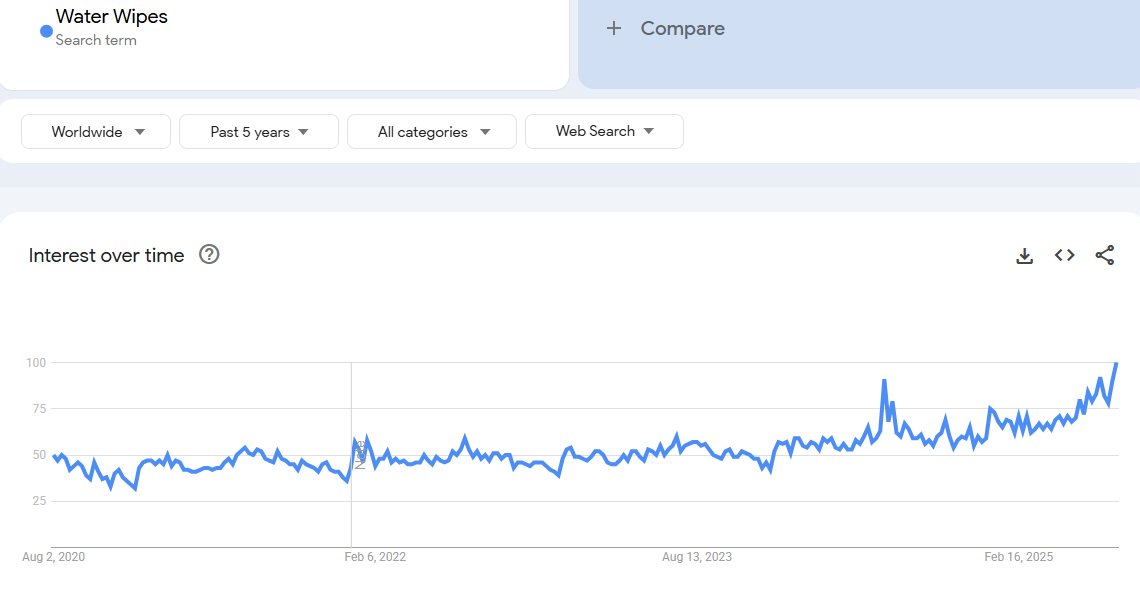1140x589 pixels.
Task: Click the tall spike near late 2024
Action: pos(884,381)
